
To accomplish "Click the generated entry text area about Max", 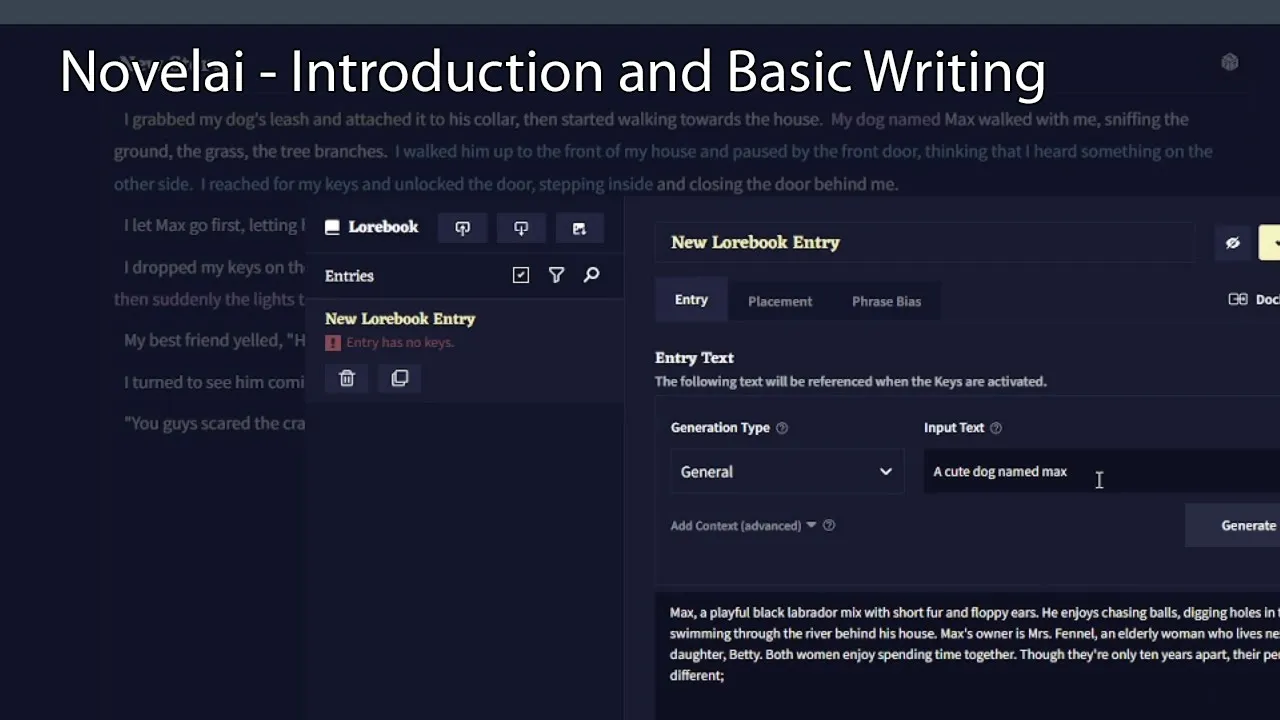I will (968, 655).
